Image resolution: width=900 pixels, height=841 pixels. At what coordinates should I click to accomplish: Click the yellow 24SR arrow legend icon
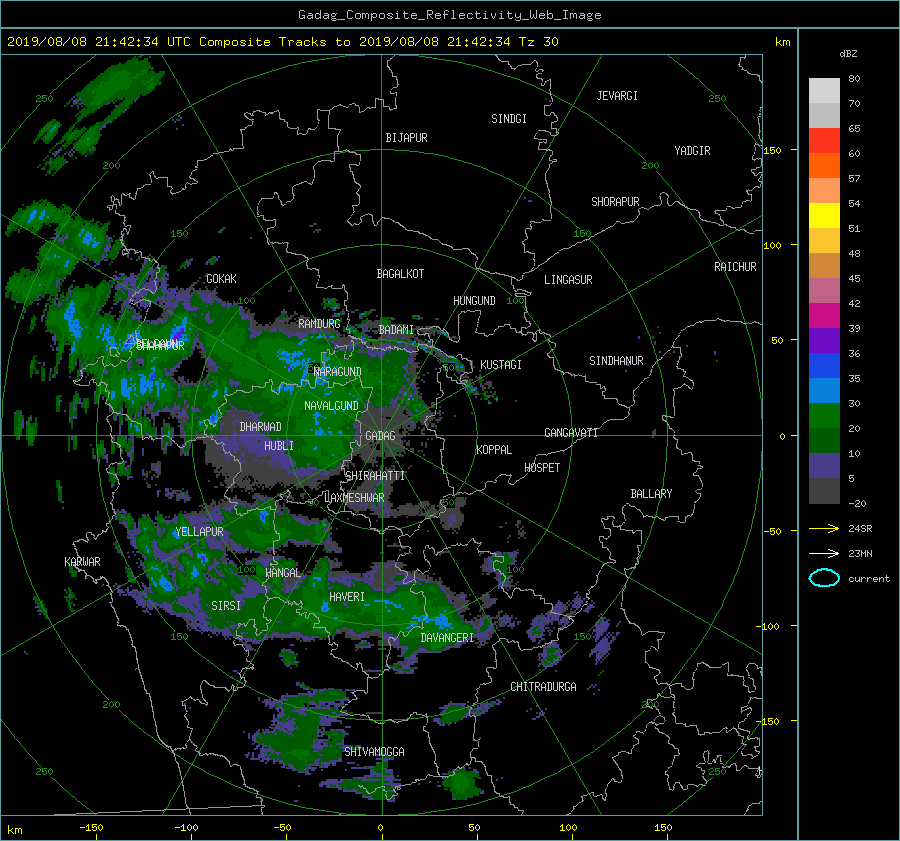point(824,529)
